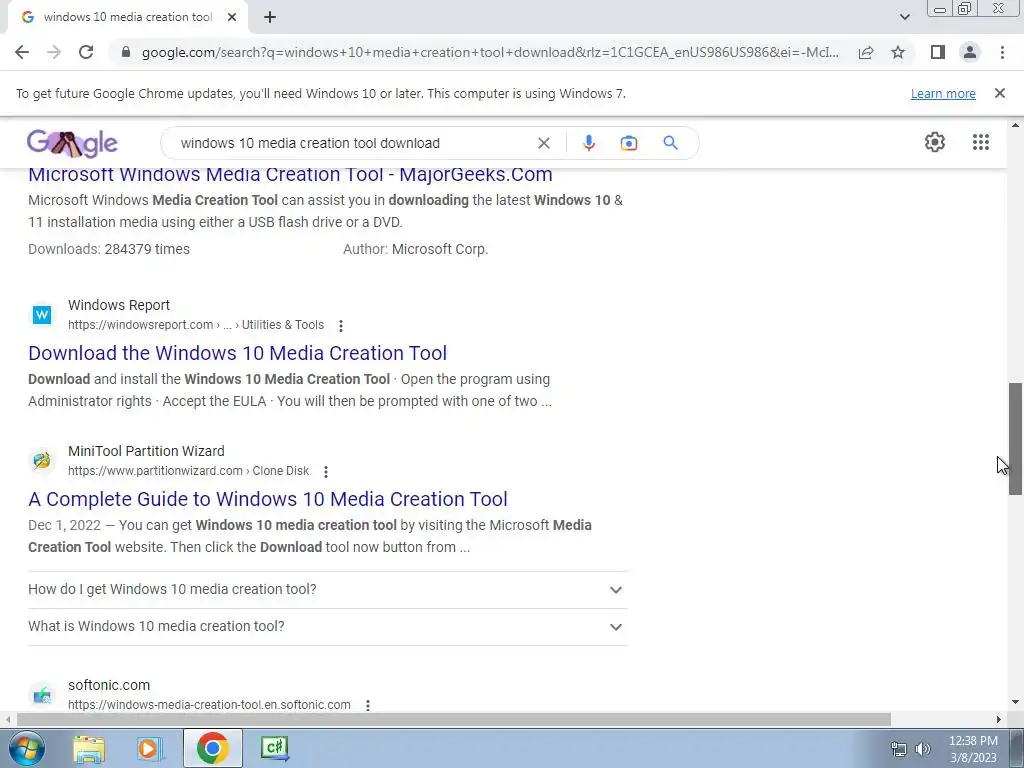Open more options for the Windows Report result

coord(340,325)
